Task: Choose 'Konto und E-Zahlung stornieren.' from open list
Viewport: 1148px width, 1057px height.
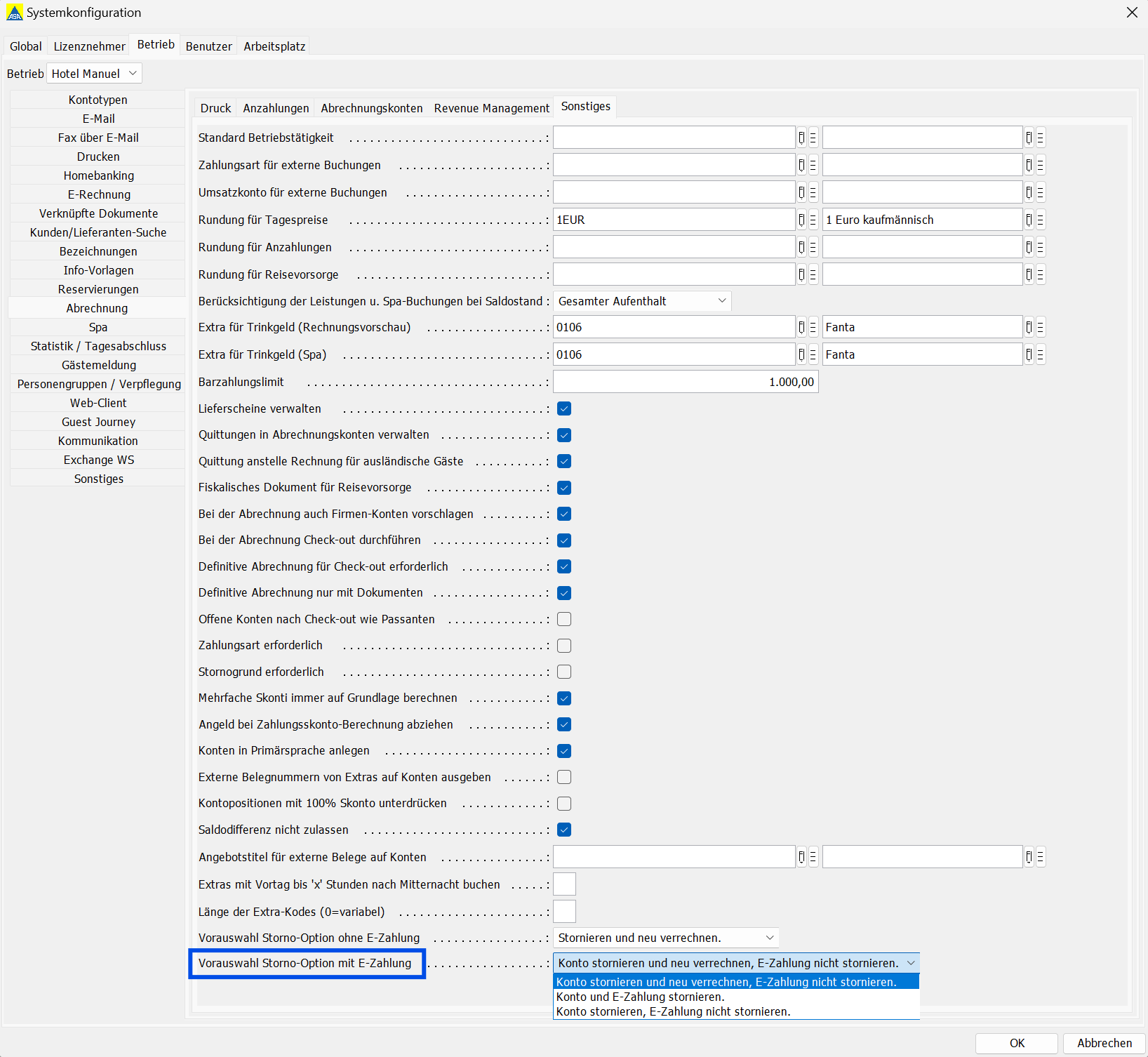Action: pos(640,997)
